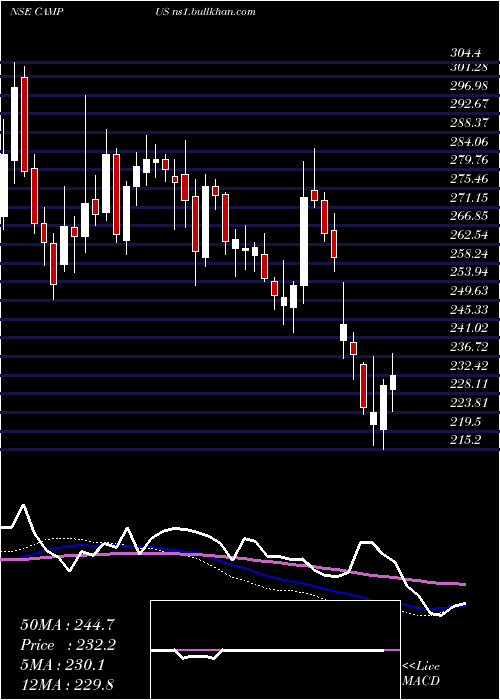Click the NSE CAMP ticker label
The height and width of the screenshot is (700, 500).
click(37, 11)
